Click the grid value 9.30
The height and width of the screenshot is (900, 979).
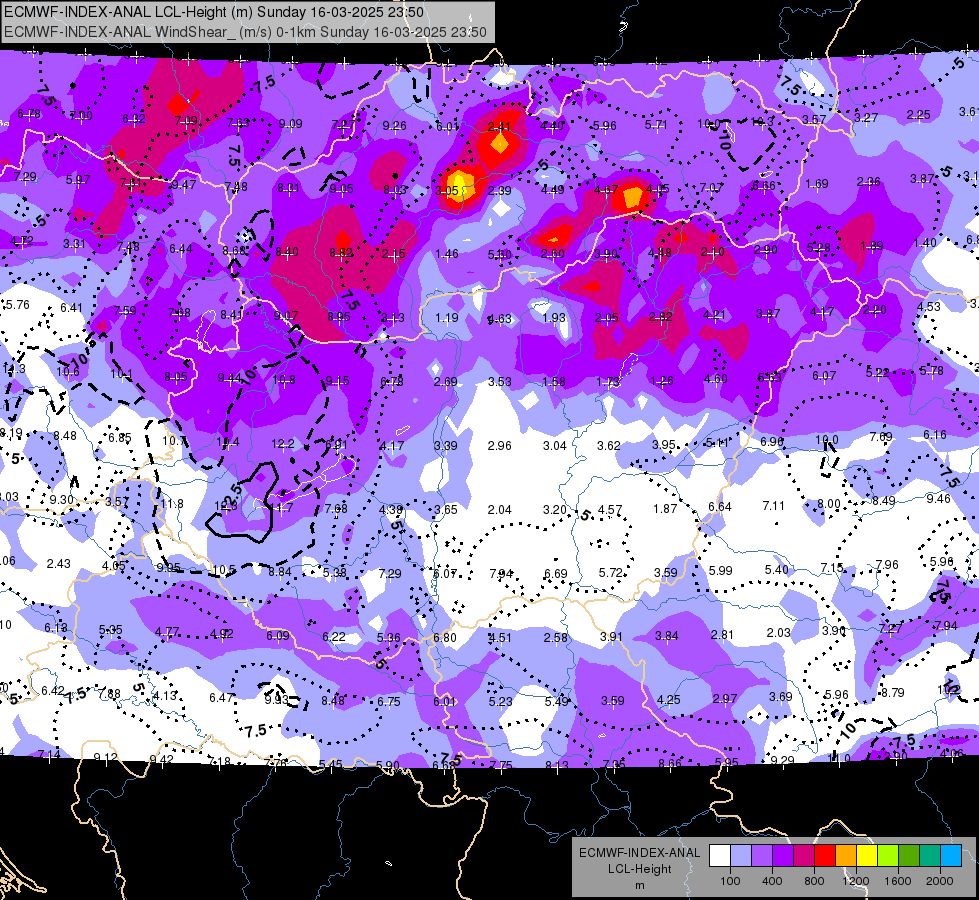(61, 500)
